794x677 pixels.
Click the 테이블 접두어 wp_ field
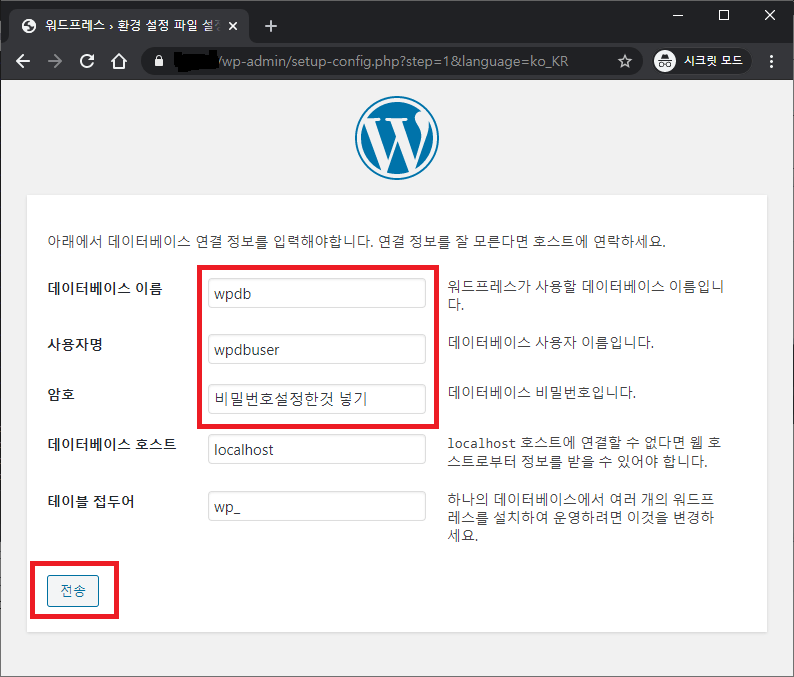[x=317, y=506]
